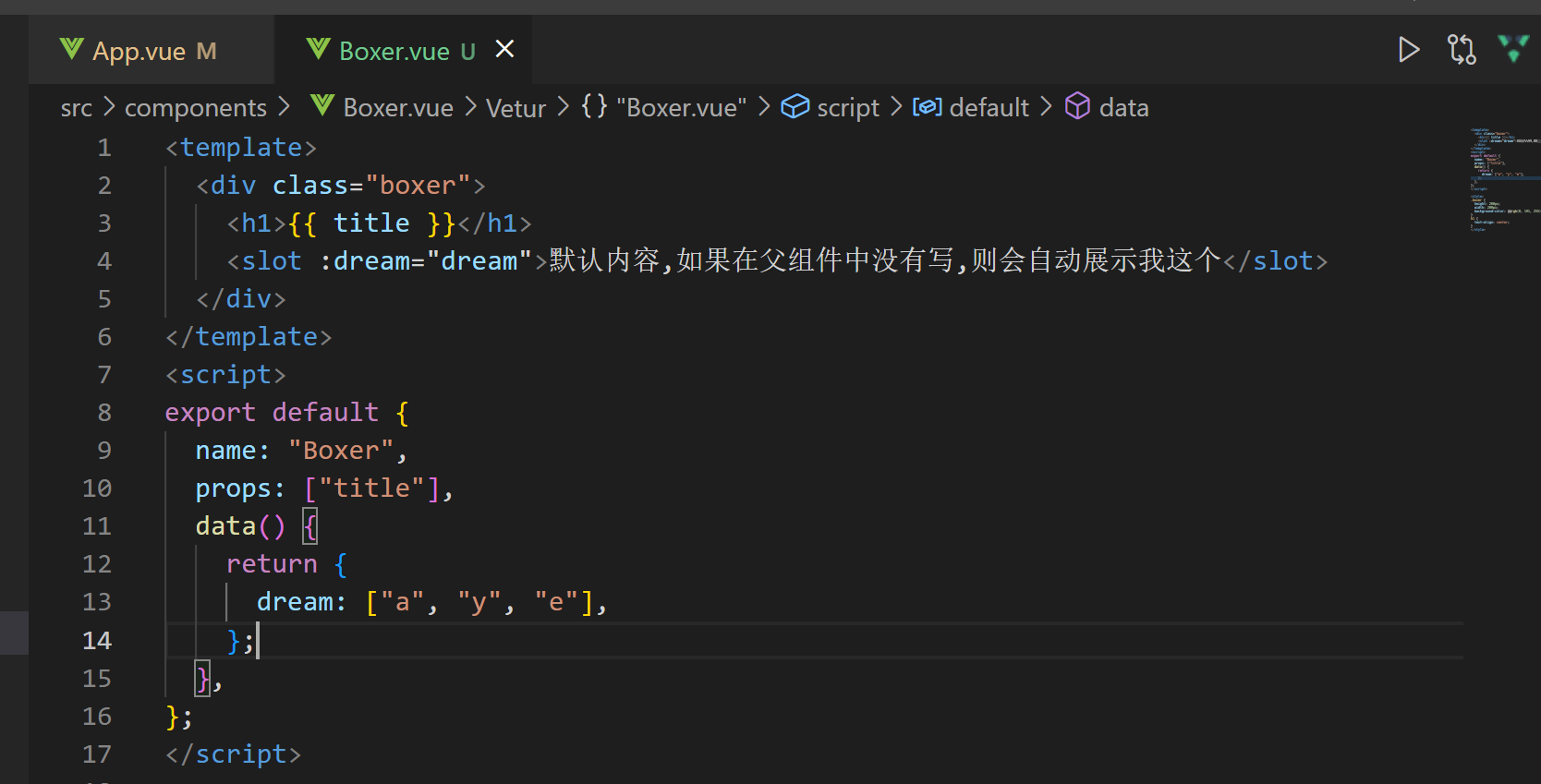Viewport: 1541px width, 784px height.
Task: Click line number 8 in the gutter
Action: 104,413
